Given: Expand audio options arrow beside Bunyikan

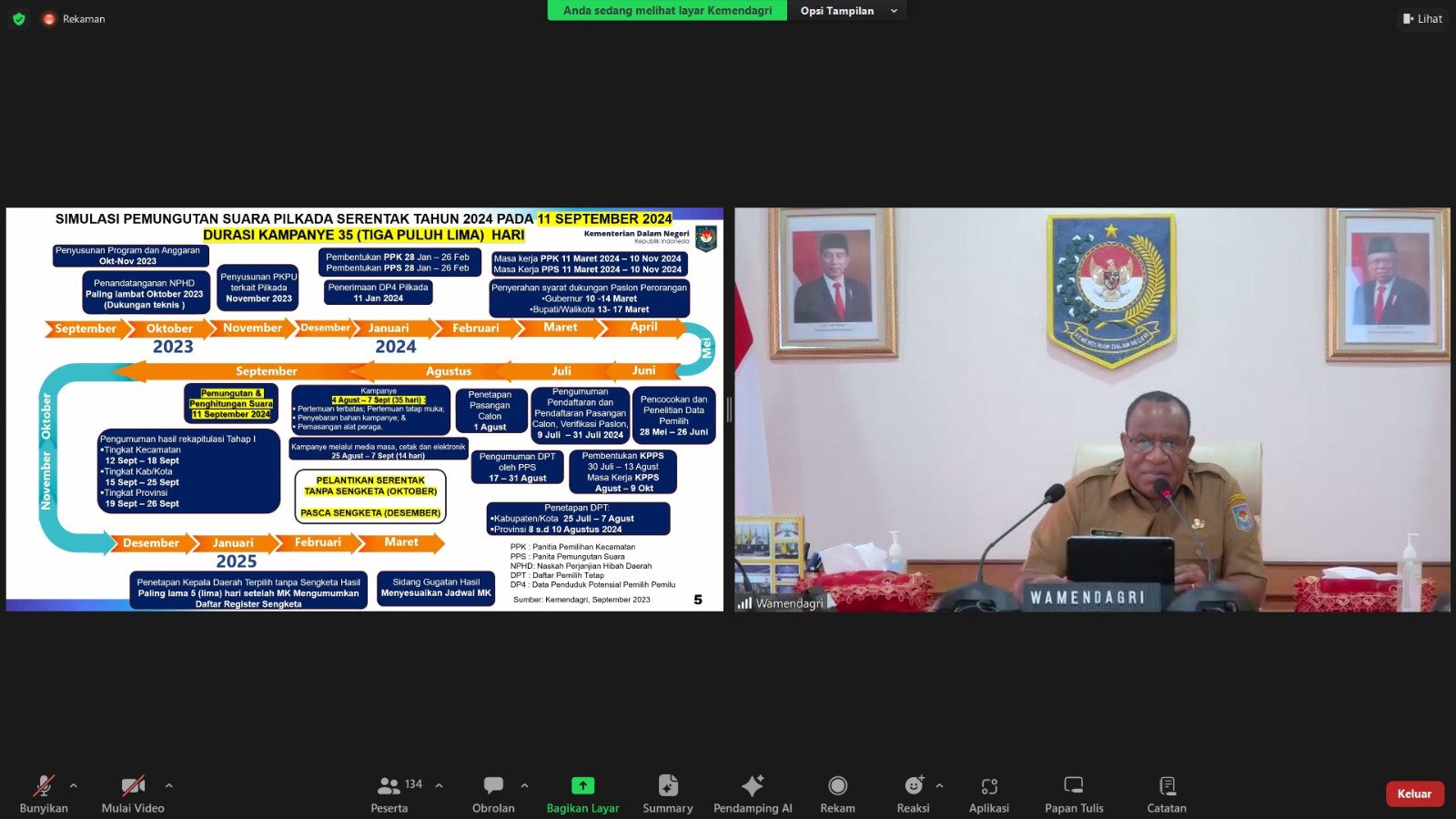Looking at the screenshot, I should click(74, 785).
